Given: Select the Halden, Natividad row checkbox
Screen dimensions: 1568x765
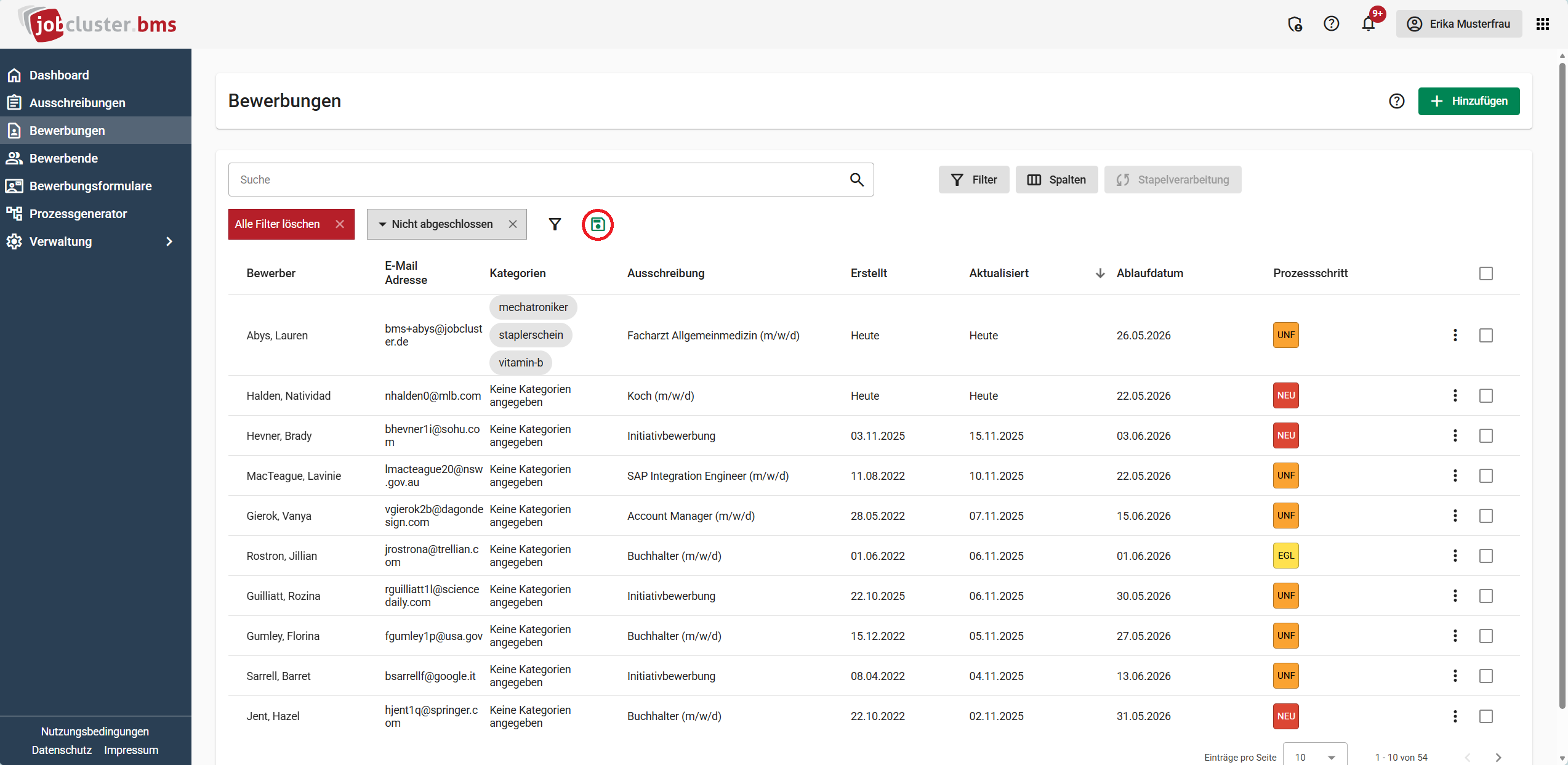Looking at the screenshot, I should click(x=1486, y=395).
